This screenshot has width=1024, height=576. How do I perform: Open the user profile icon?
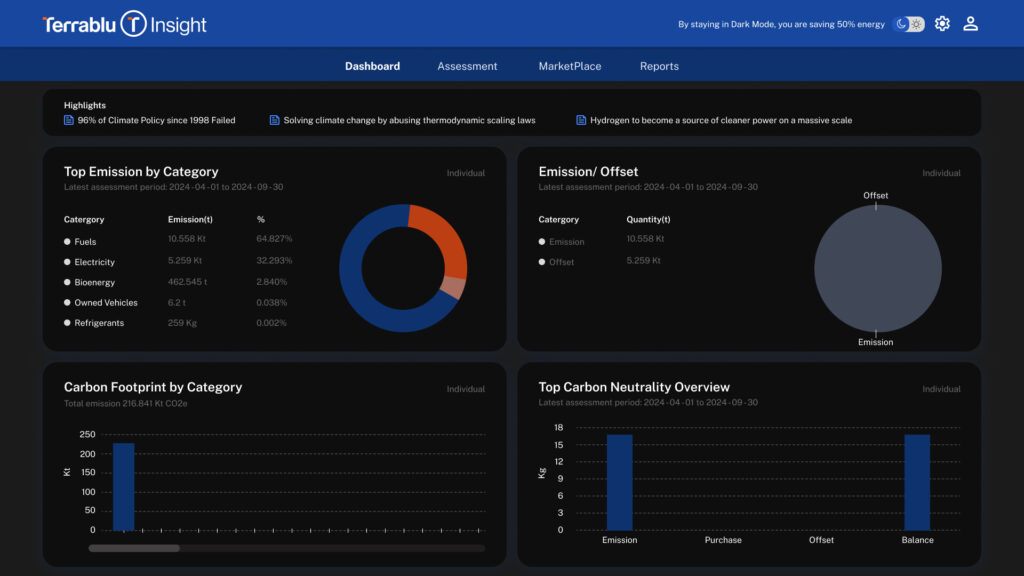[970, 24]
